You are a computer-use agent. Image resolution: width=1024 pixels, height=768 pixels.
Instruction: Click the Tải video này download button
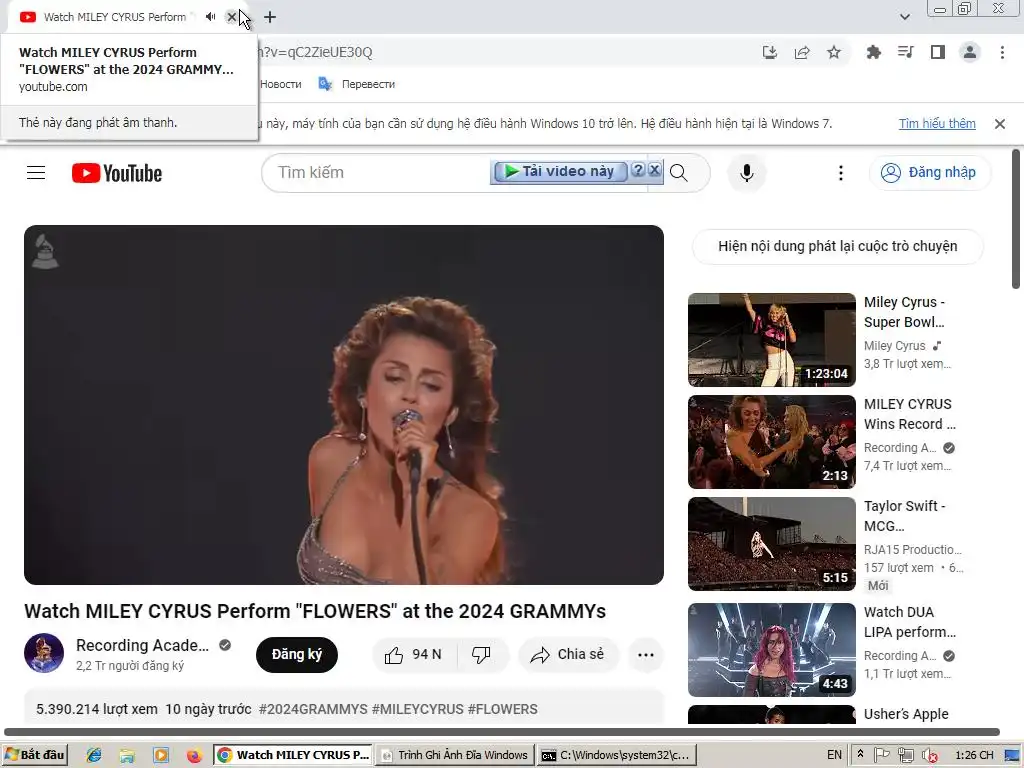[560, 171]
